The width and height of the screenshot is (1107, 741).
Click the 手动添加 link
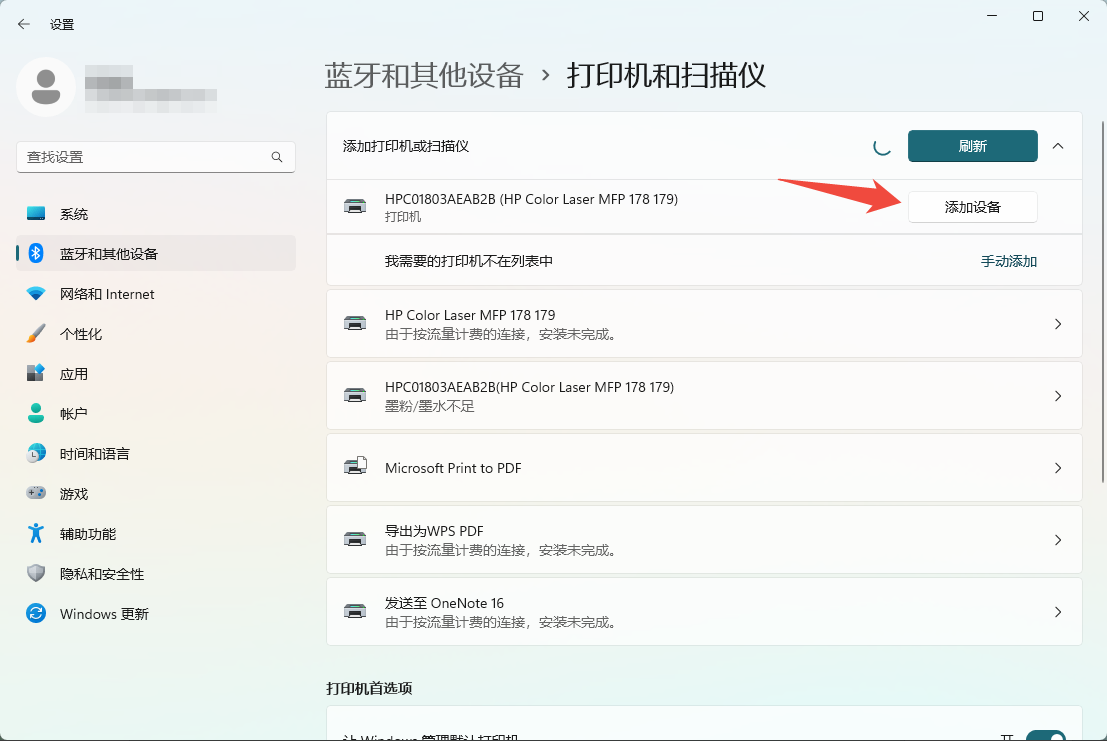pyautogui.click(x=1008, y=261)
